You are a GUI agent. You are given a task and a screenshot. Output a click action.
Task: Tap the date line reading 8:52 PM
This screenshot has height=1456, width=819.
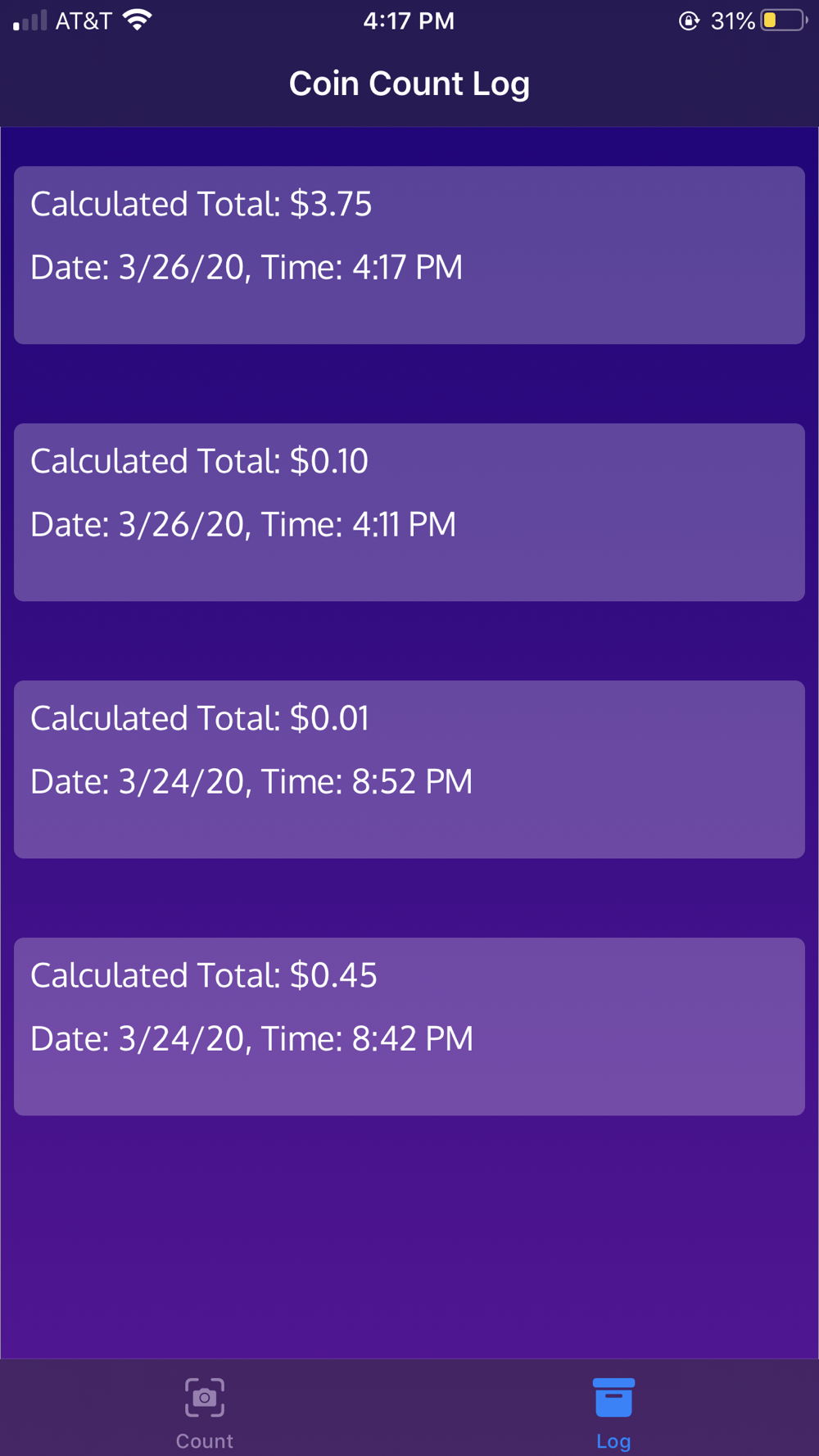(251, 781)
